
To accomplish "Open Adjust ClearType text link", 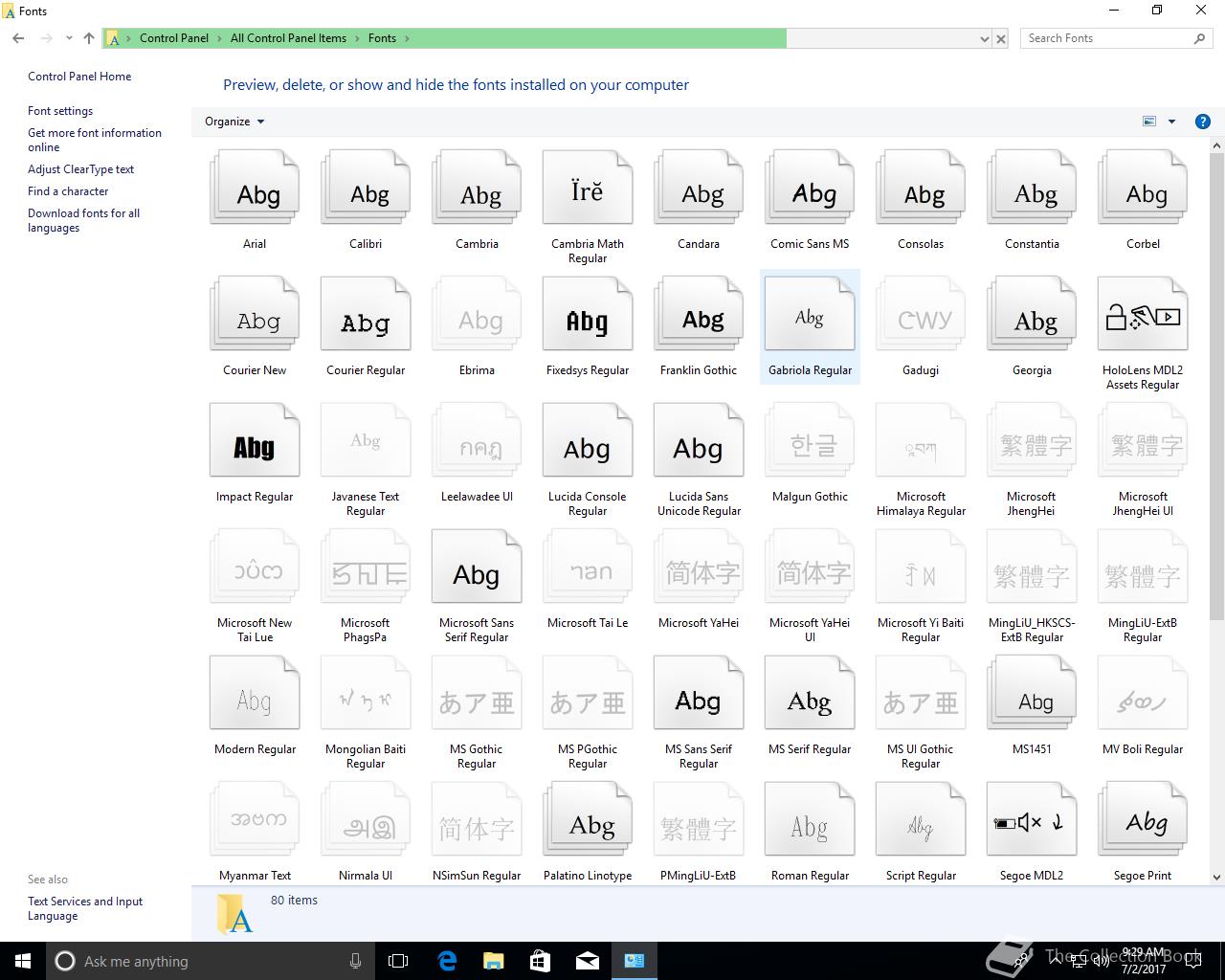I will pos(80,169).
